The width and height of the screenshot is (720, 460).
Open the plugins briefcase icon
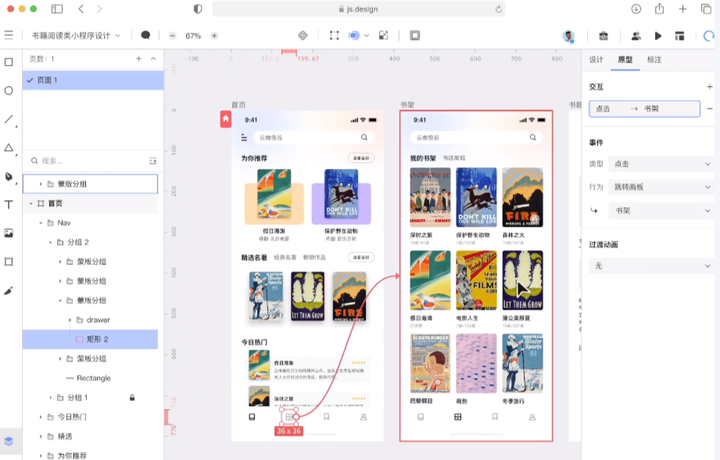pos(603,36)
